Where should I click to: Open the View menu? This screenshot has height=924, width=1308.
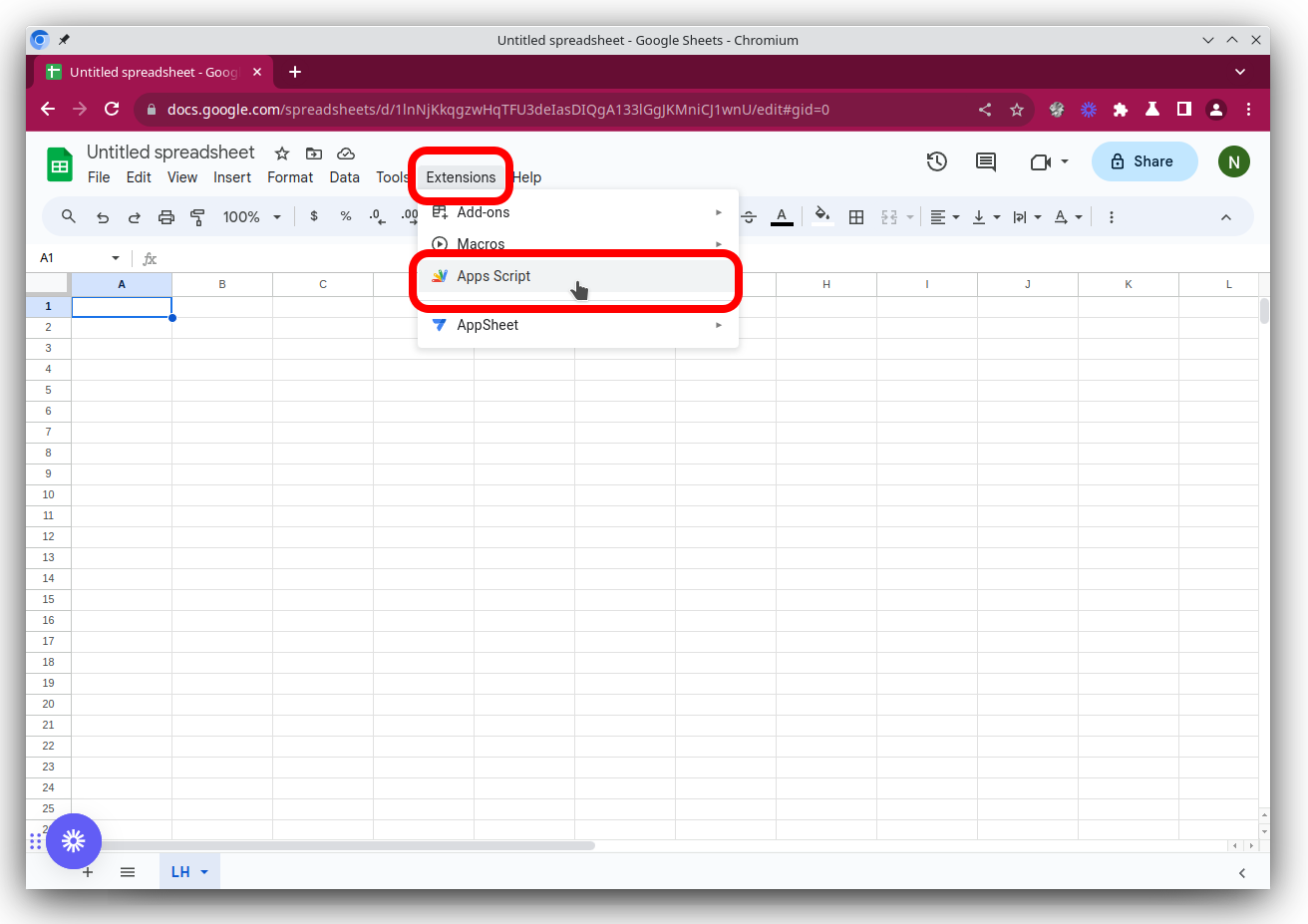click(182, 177)
